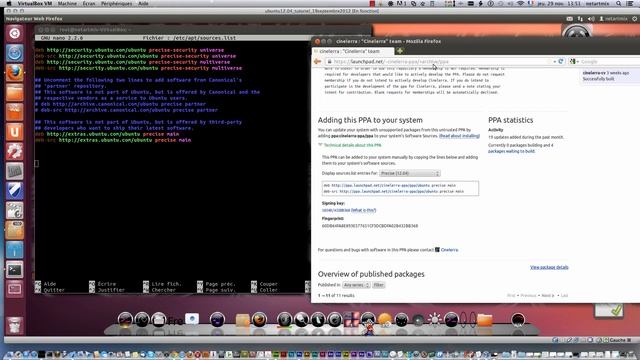Click the sources.list entries text box

[400, 188]
